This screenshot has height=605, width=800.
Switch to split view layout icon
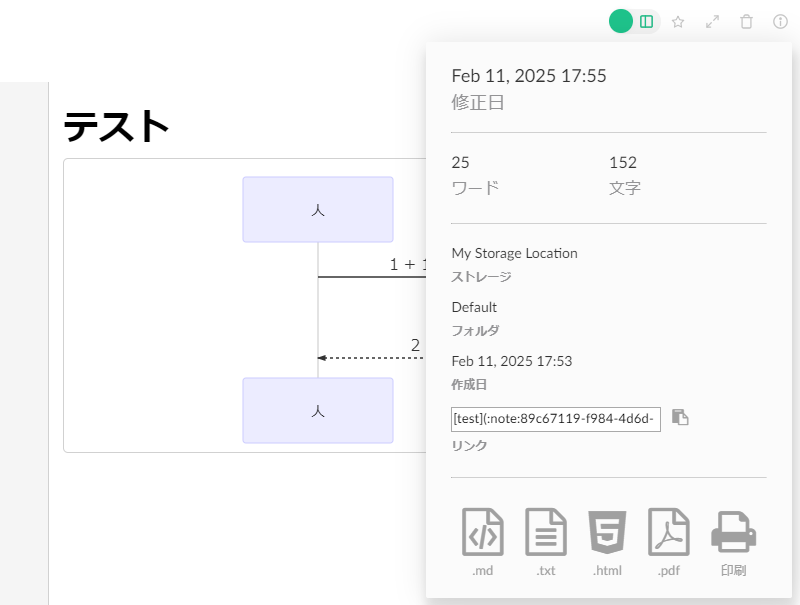[646, 21]
